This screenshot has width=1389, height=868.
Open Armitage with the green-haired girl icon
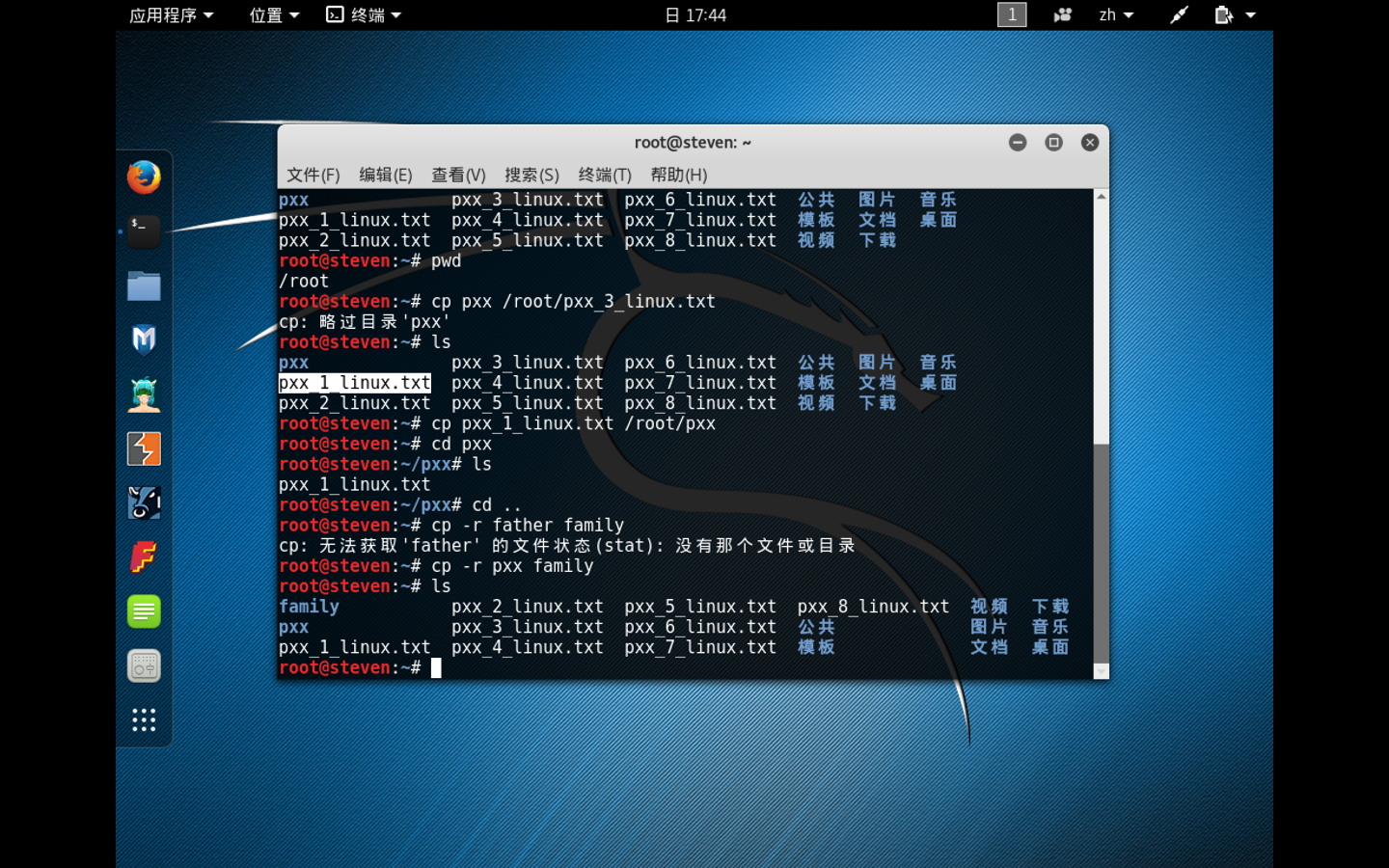click(x=144, y=394)
